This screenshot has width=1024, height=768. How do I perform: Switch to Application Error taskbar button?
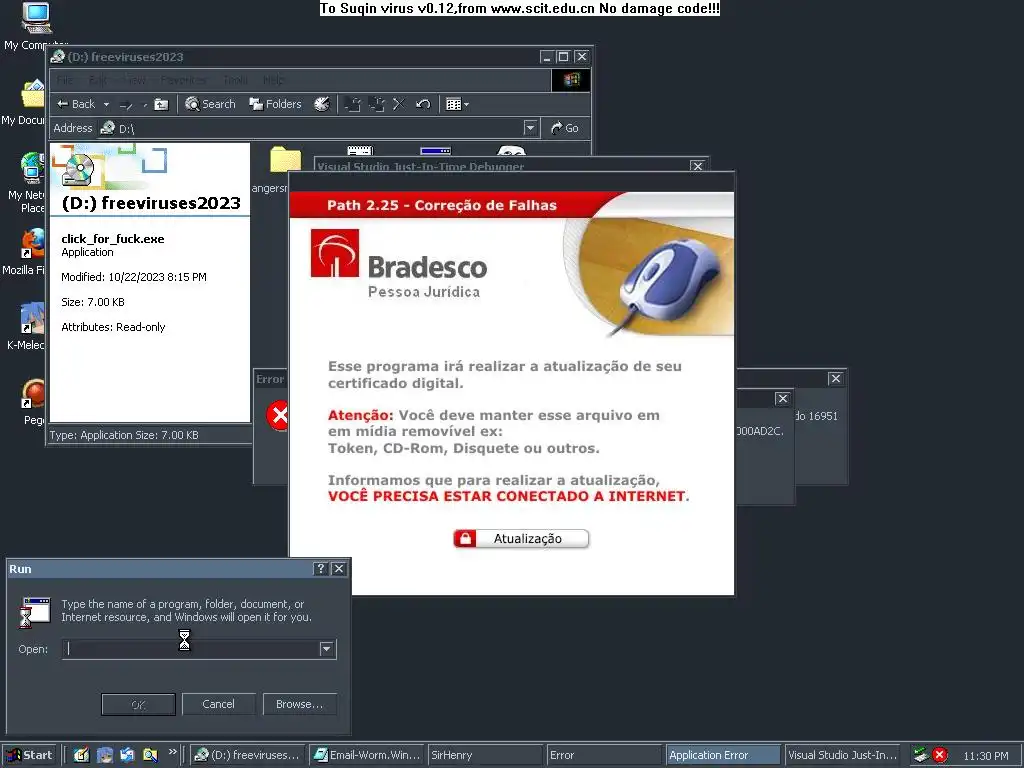pos(723,755)
